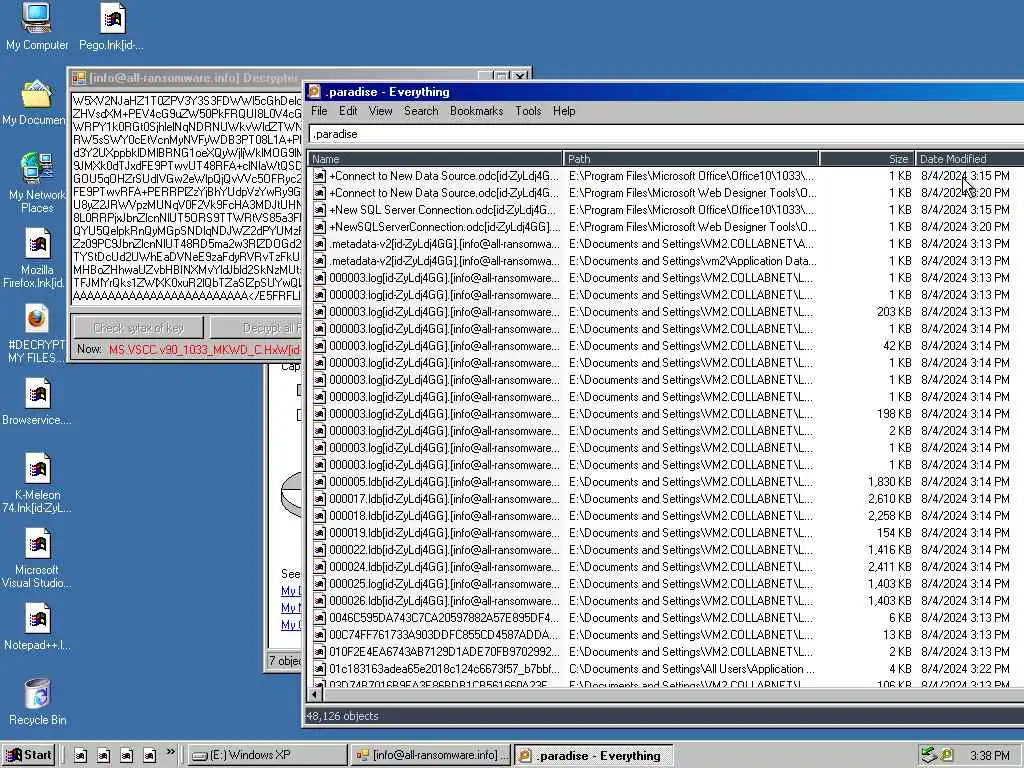The width and height of the screenshot is (1024, 768).
Task: Open the Search menu in Everything
Action: click(421, 111)
